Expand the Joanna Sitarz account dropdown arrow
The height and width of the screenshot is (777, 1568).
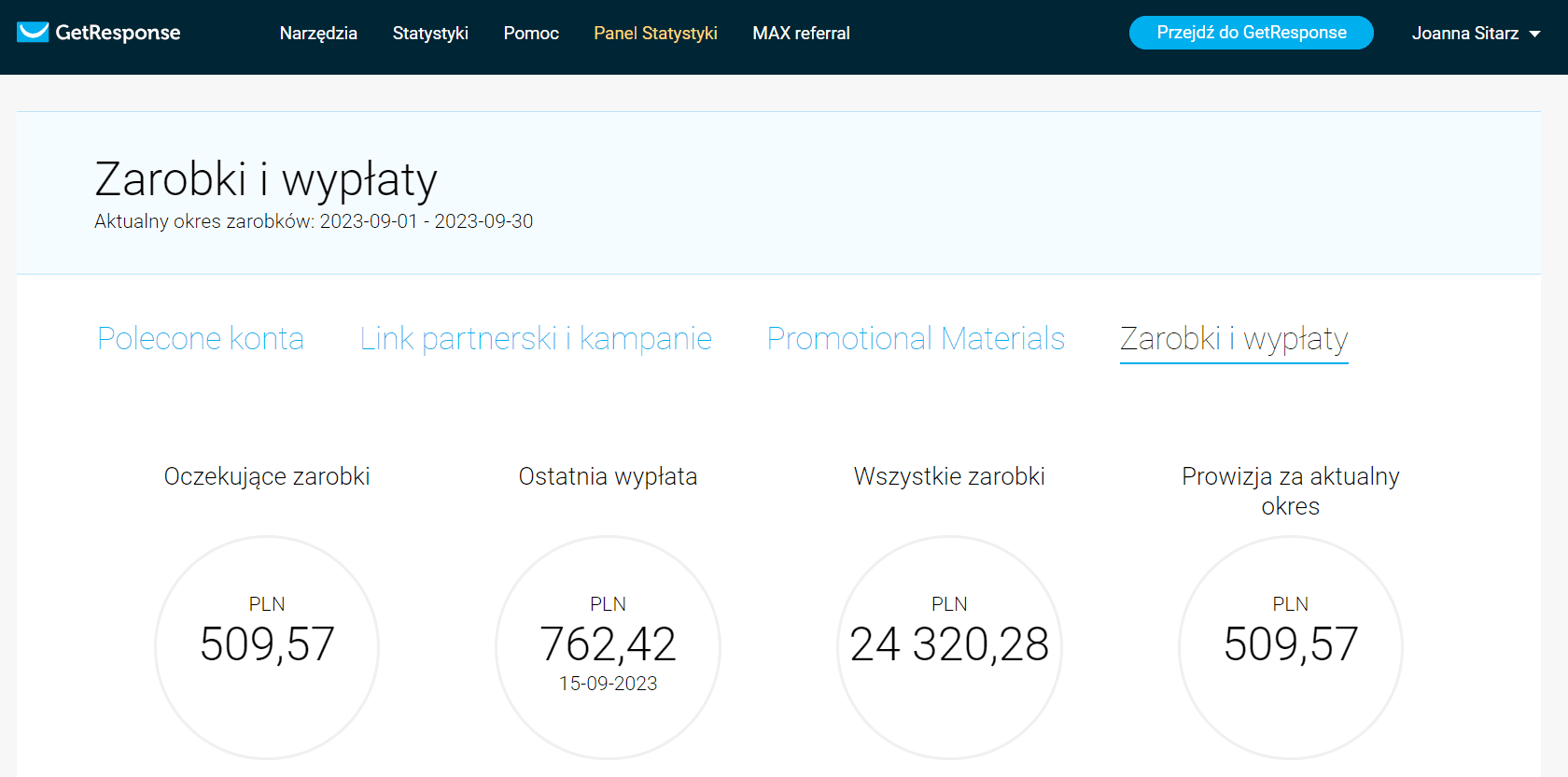(1534, 34)
